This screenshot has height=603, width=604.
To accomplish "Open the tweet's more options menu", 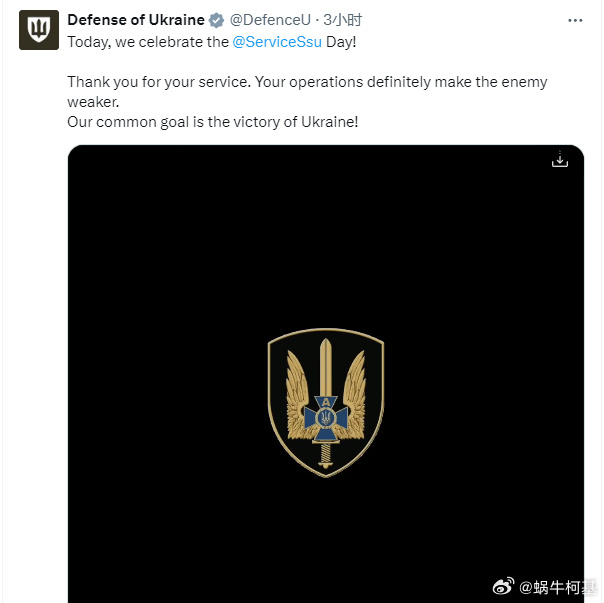I will pyautogui.click(x=575, y=20).
